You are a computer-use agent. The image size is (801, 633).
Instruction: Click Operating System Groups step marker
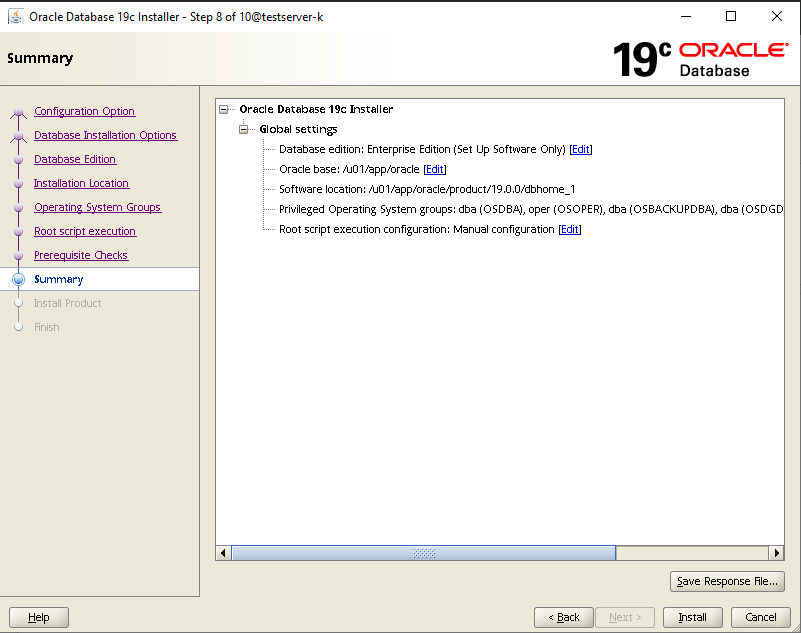18,207
